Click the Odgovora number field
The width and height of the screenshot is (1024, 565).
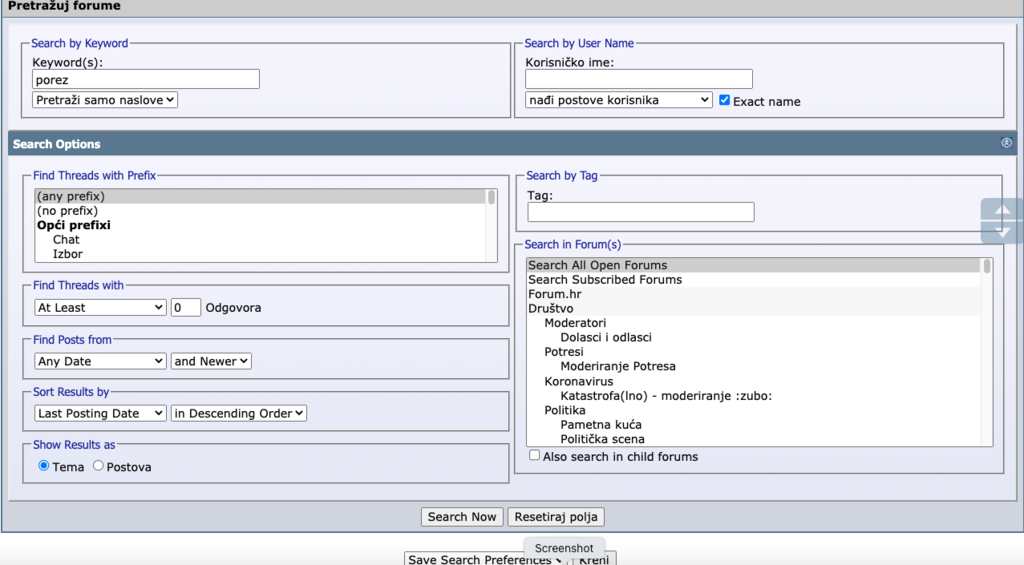click(x=185, y=308)
